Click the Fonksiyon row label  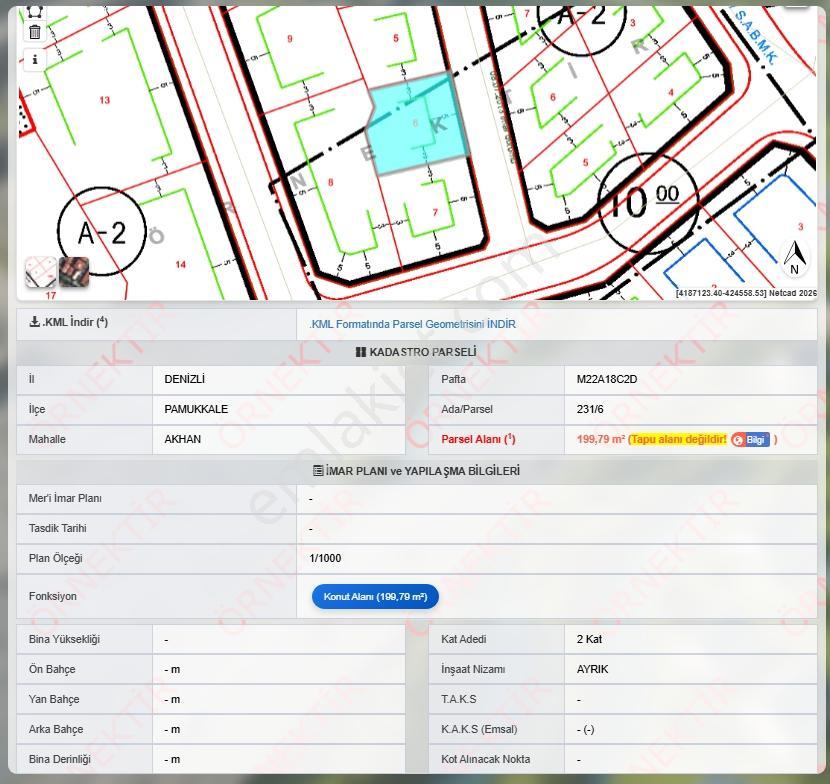coord(52,596)
